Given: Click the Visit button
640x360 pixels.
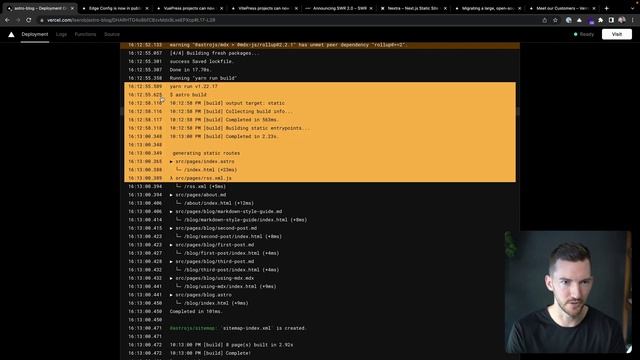Looking at the screenshot, I should 617,34.
